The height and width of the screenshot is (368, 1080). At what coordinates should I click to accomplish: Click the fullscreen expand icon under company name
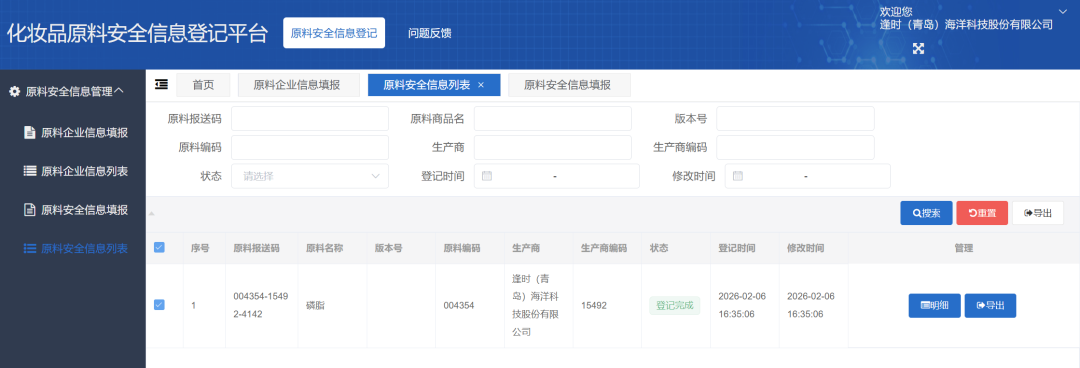point(918,48)
